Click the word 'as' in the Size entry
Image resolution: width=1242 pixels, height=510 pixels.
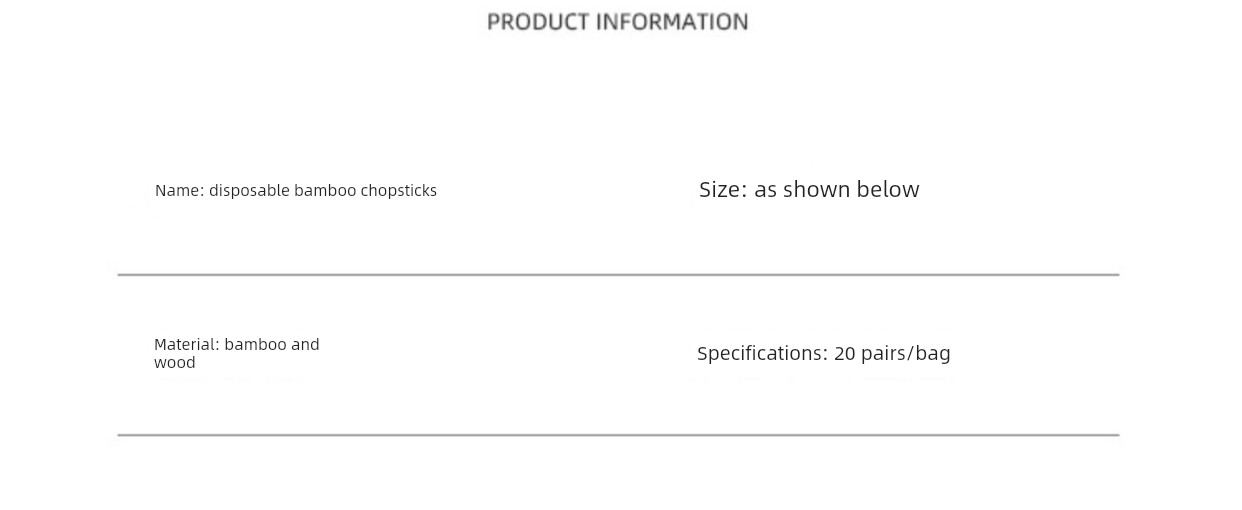point(765,191)
